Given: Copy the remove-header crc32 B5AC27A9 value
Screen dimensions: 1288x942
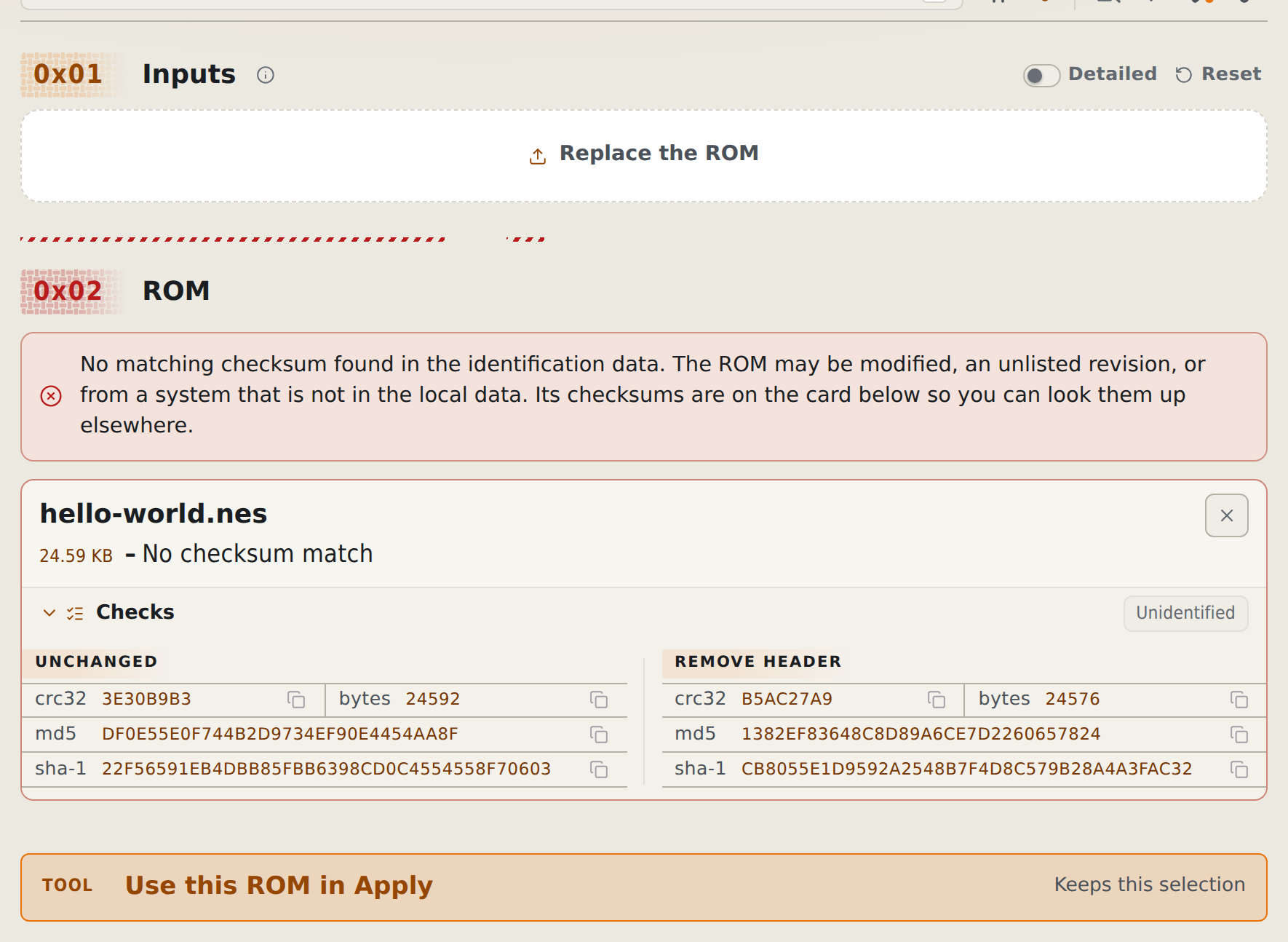Looking at the screenshot, I should pos(937,700).
